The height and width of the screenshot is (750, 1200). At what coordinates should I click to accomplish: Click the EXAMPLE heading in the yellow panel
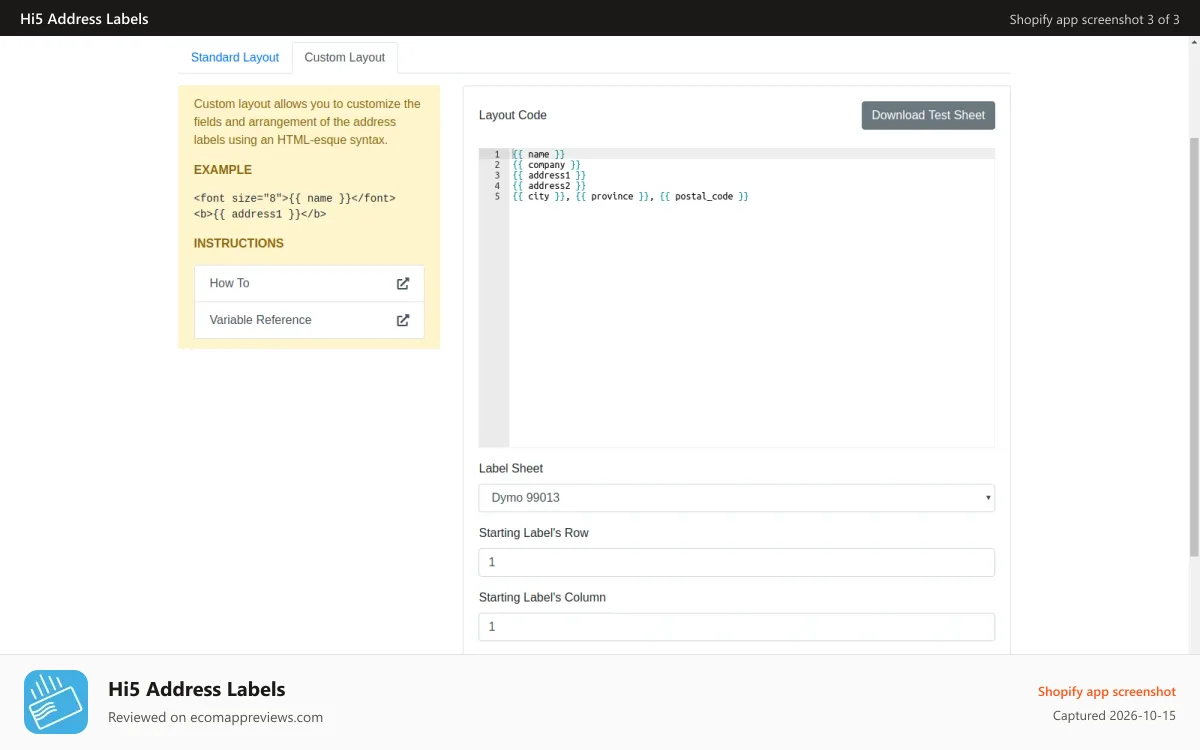click(x=223, y=170)
